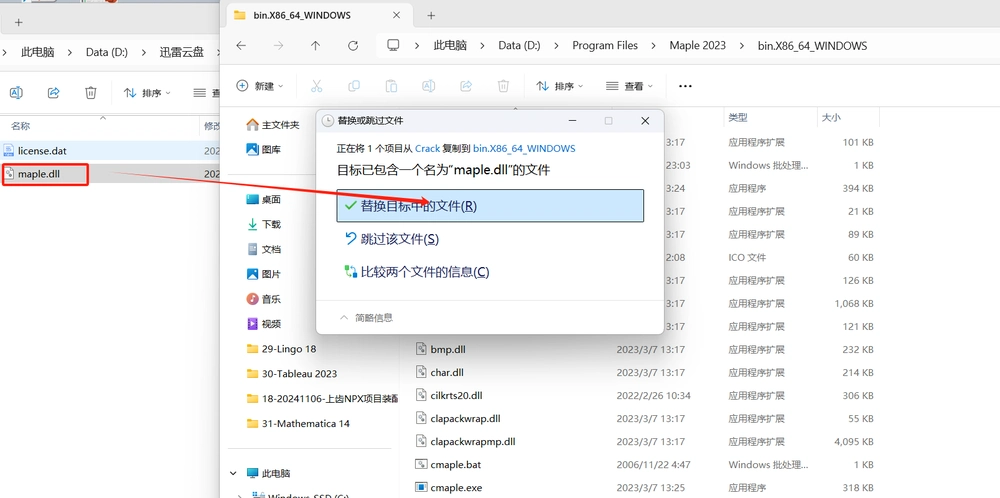Open the View dropdown in front window
Image resolution: width=1000 pixels, height=498 pixels.
(629, 85)
